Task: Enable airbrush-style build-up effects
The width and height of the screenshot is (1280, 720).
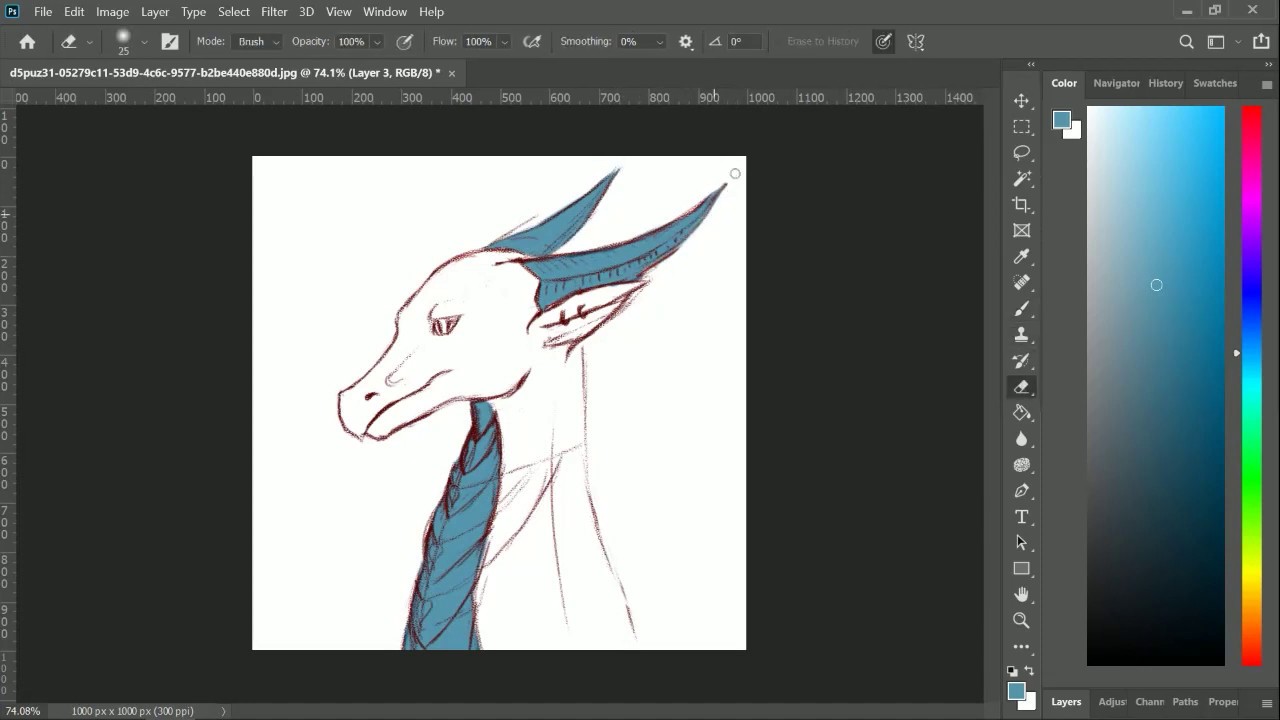Action: (532, 42)
